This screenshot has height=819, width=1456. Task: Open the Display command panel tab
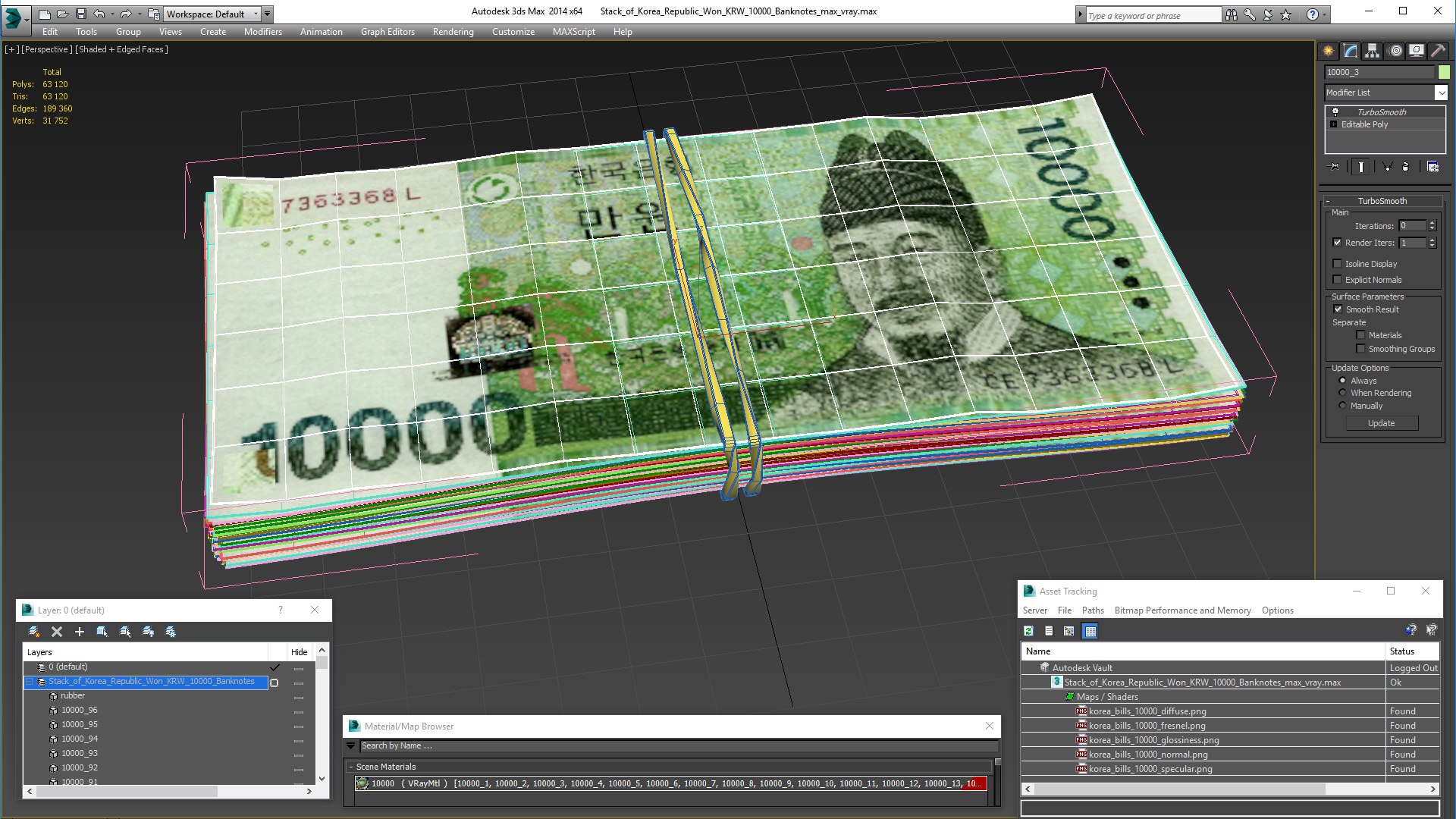(1416, 51)
